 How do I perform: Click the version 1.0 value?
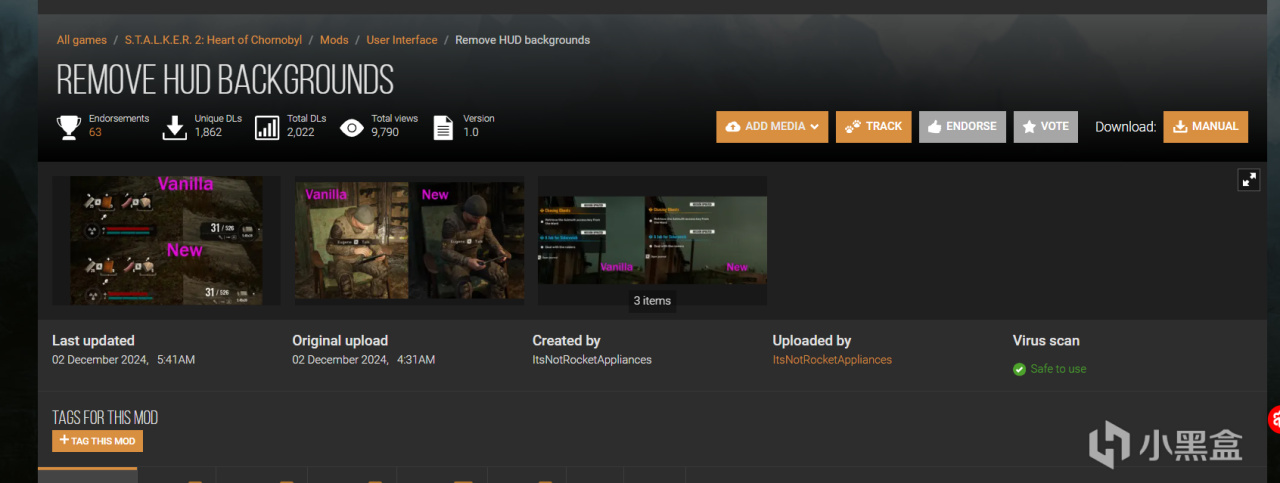coord(471,132)
